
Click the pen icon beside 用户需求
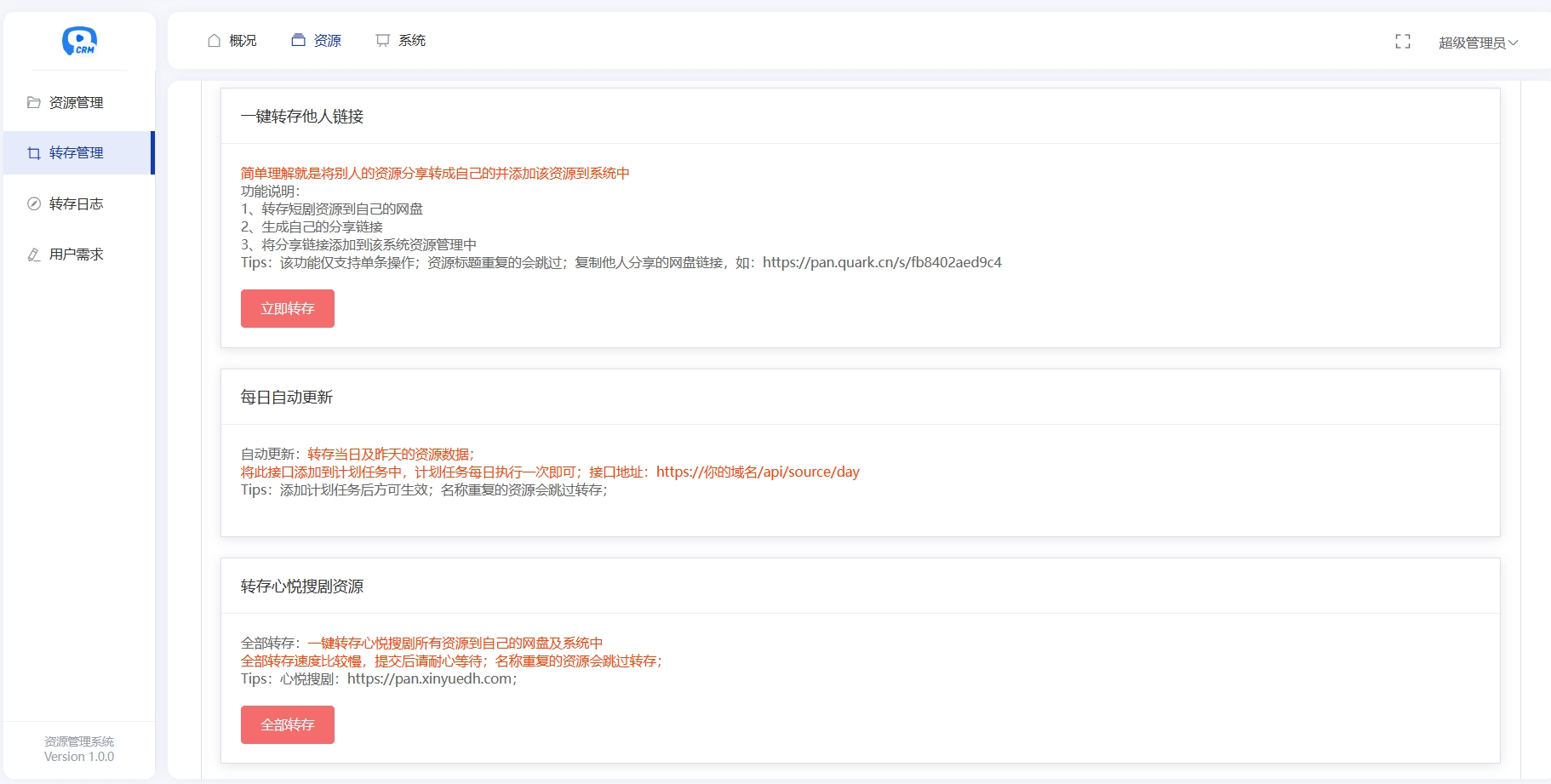(x=32, y=254)
